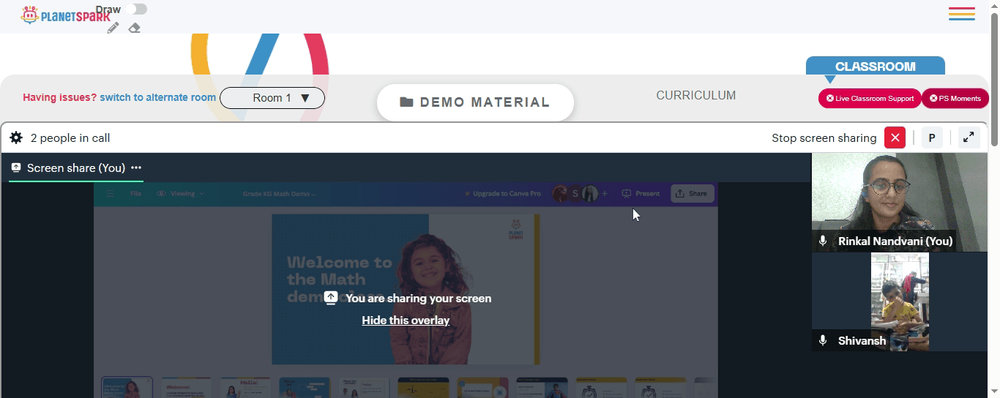Click the Live Classroom Support button

(870, 98)
